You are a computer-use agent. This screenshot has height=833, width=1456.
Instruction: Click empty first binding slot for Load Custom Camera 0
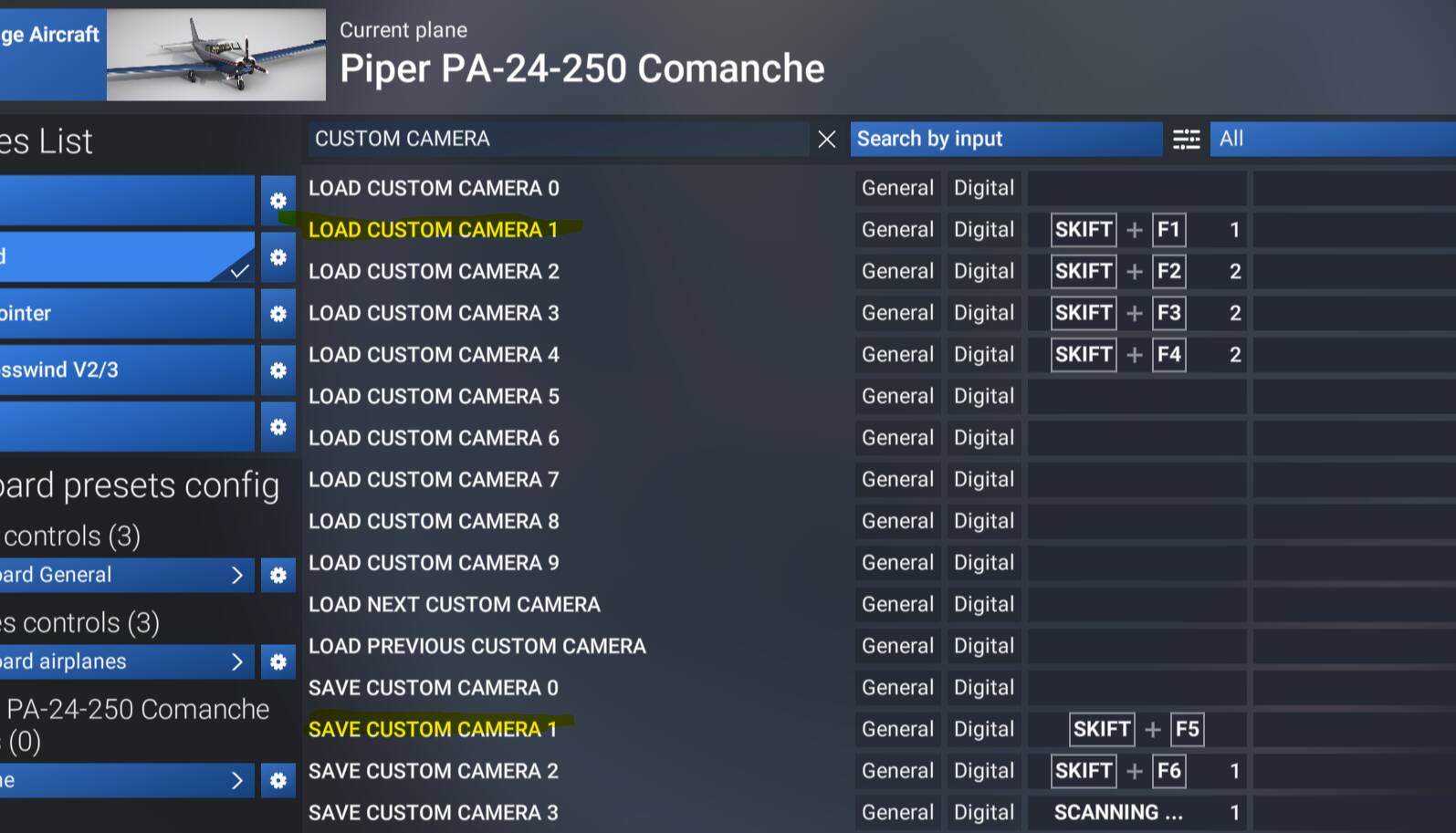tap(1137, 188)
